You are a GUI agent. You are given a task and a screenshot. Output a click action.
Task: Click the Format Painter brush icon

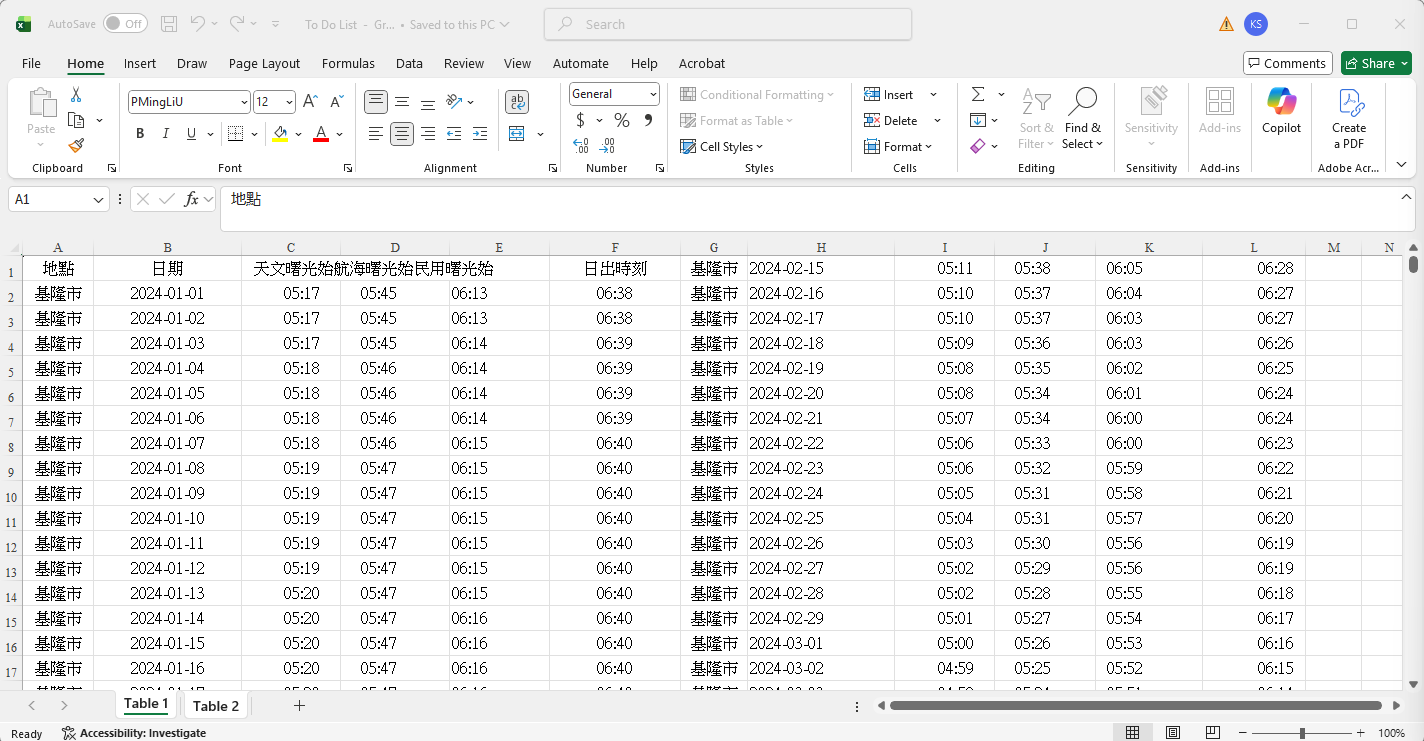(76, 146)
